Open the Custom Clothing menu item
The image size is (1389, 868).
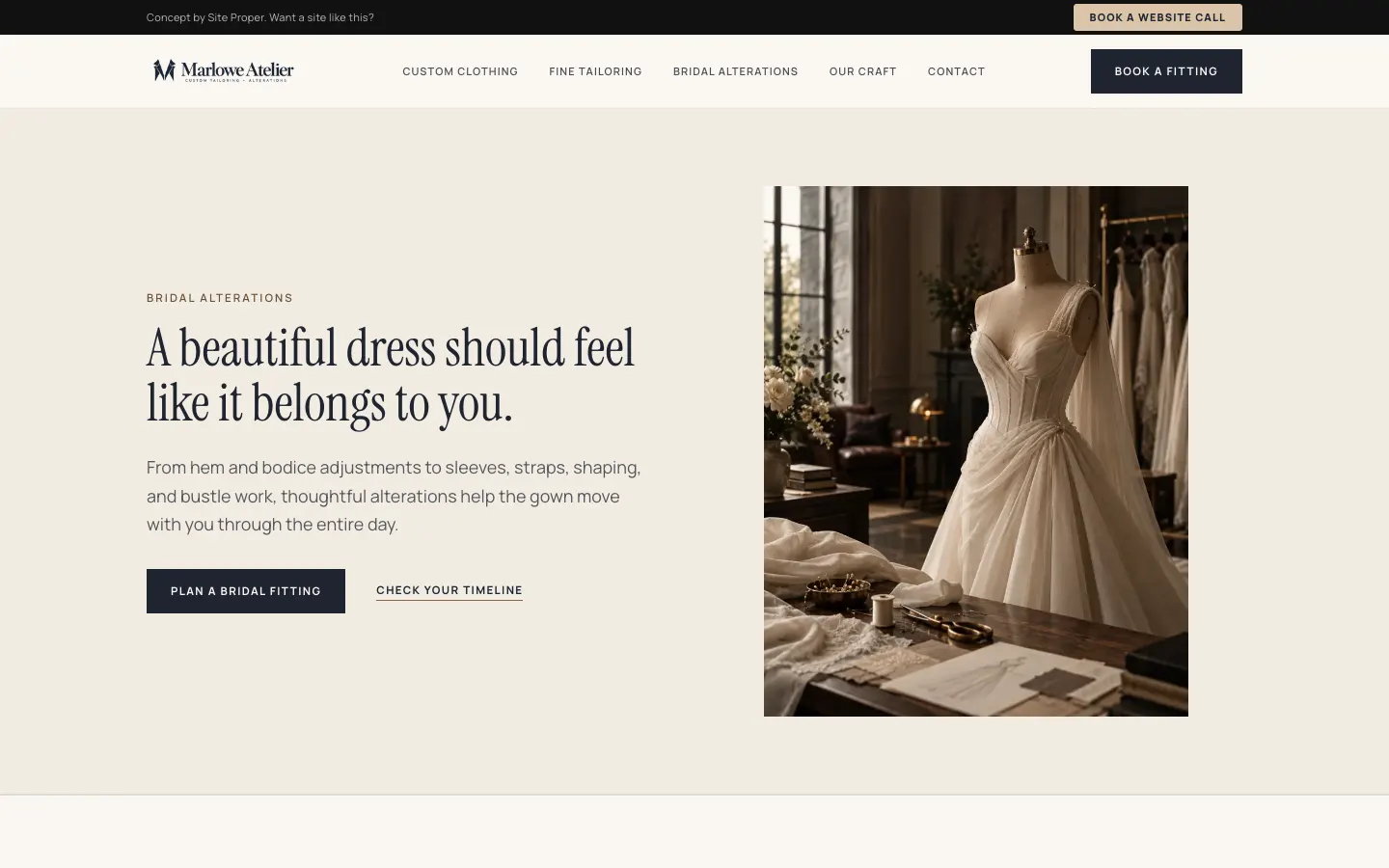(460, 71)
